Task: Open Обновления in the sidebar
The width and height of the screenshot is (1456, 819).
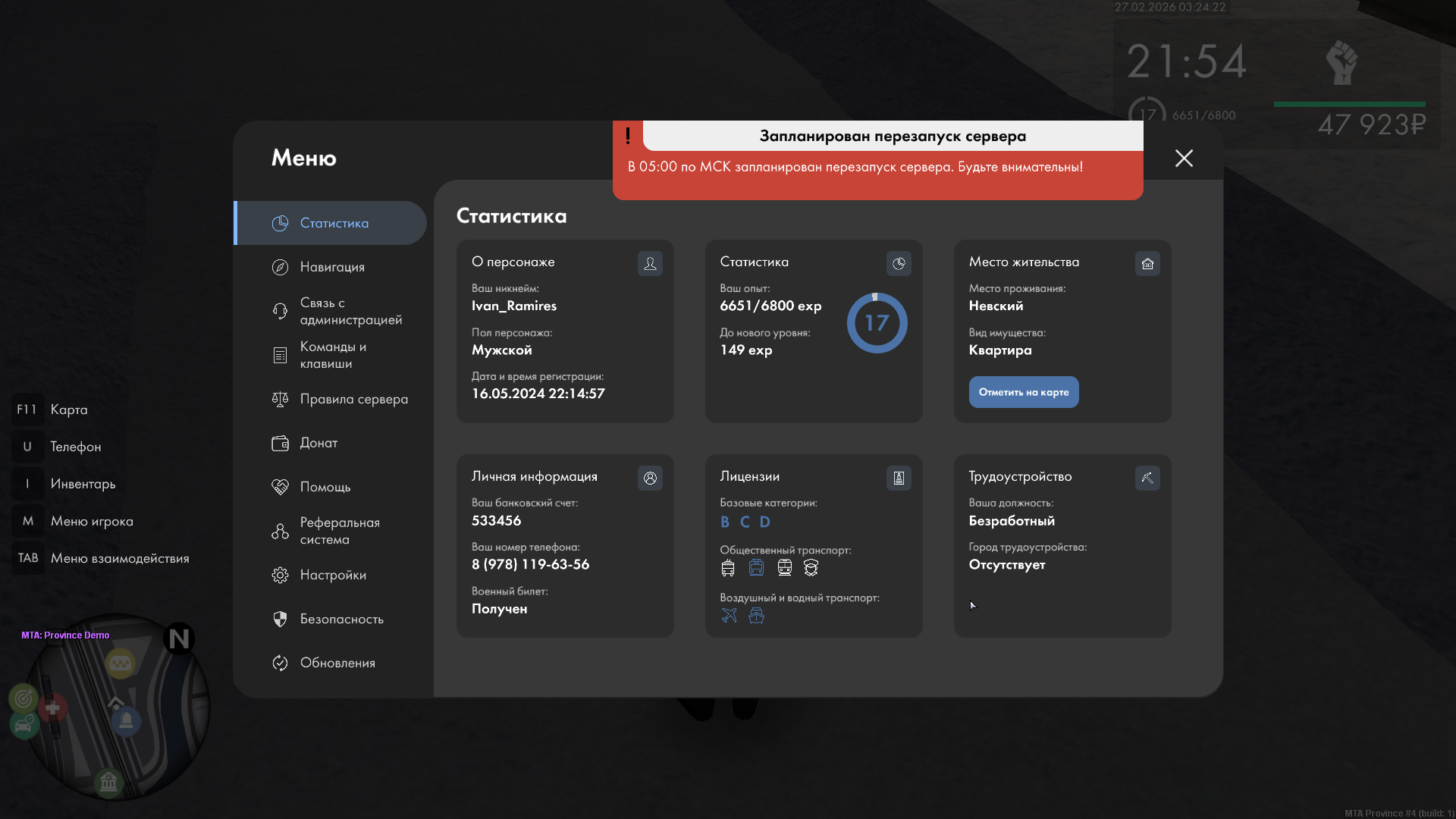Action: (337, 663)
